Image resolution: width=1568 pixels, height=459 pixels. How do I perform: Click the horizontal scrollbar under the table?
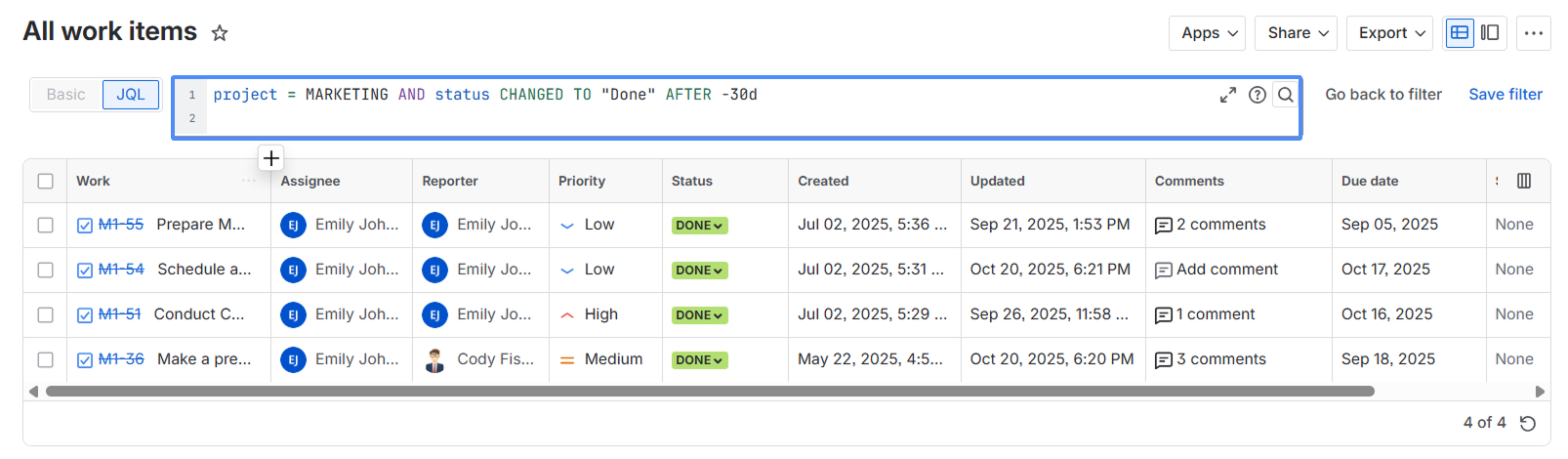coord(710,392)
